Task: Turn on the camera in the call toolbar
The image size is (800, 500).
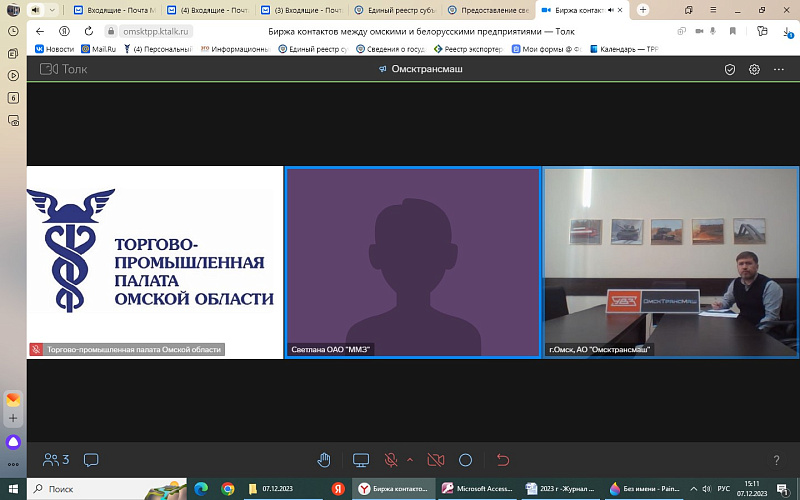Action: click(435, 460)
